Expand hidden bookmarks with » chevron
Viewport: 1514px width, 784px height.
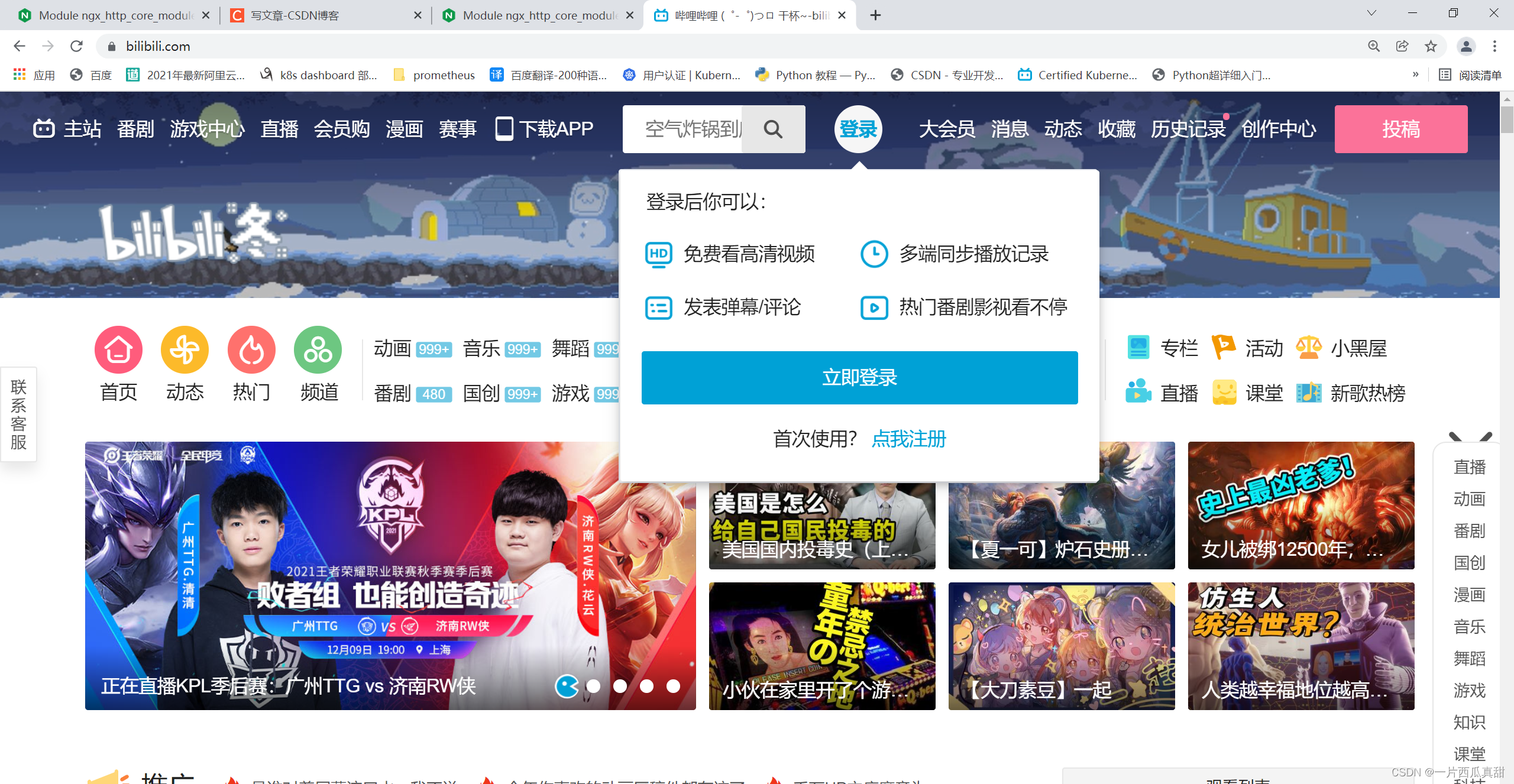1416,74
